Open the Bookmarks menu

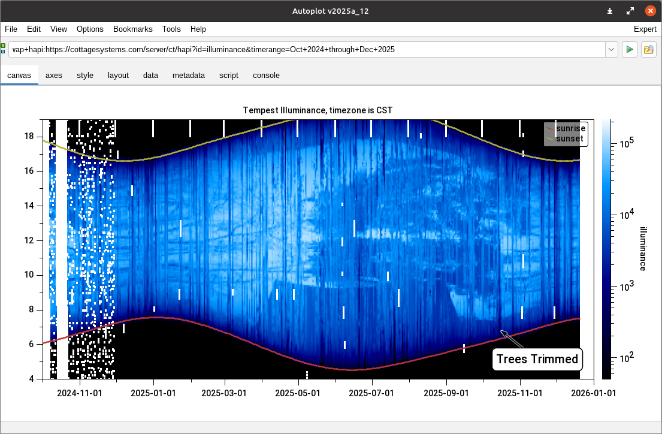133,30
